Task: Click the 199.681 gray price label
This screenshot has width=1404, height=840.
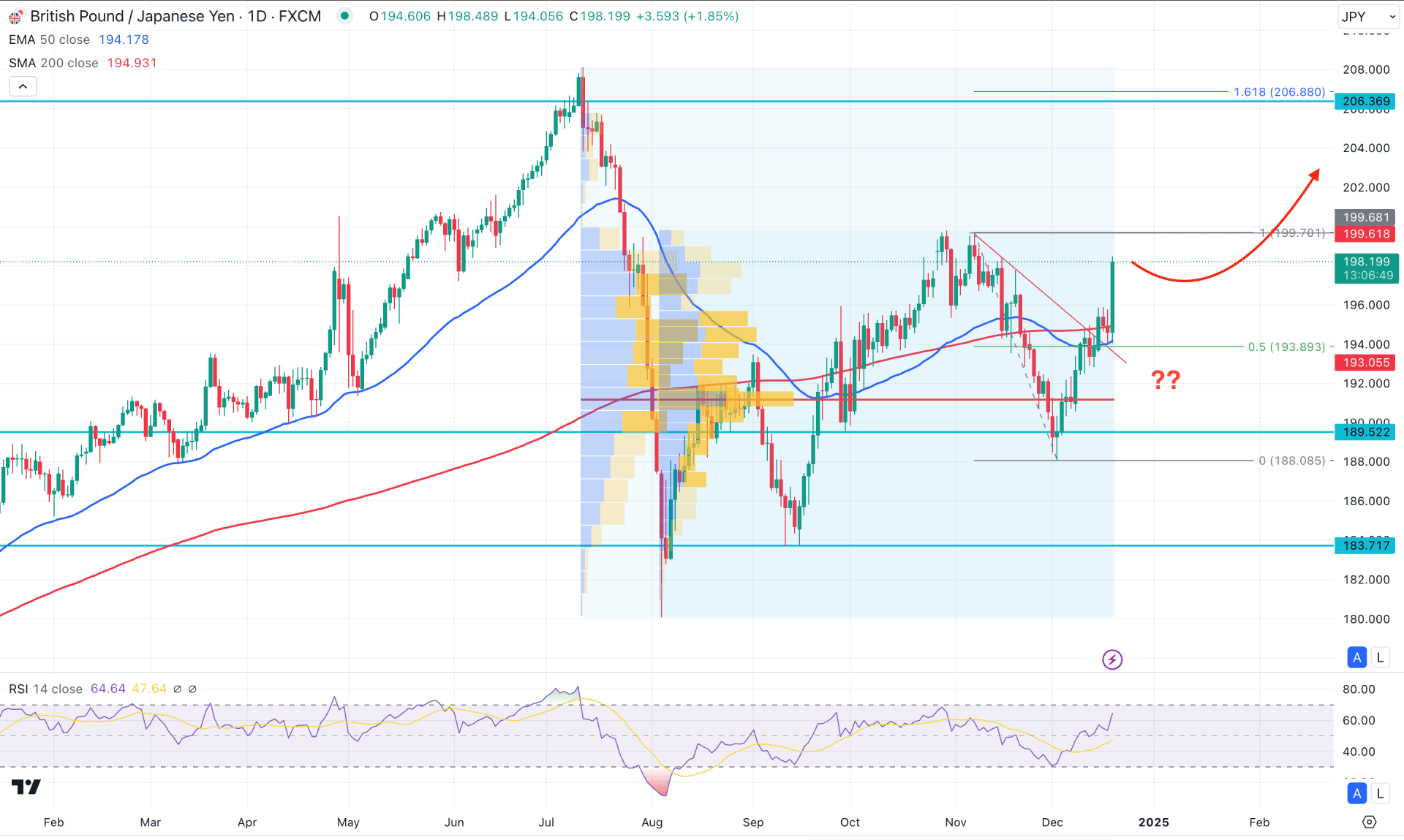Action: [x=1365, y=217]
